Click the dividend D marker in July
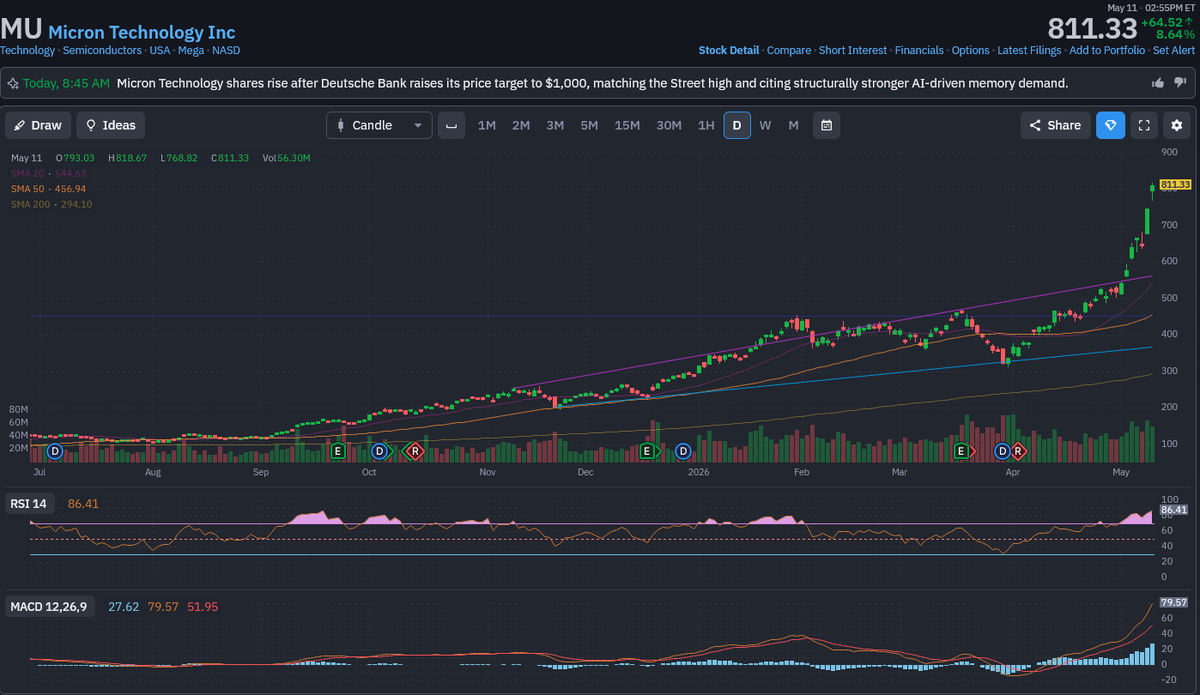 [54, 452]
